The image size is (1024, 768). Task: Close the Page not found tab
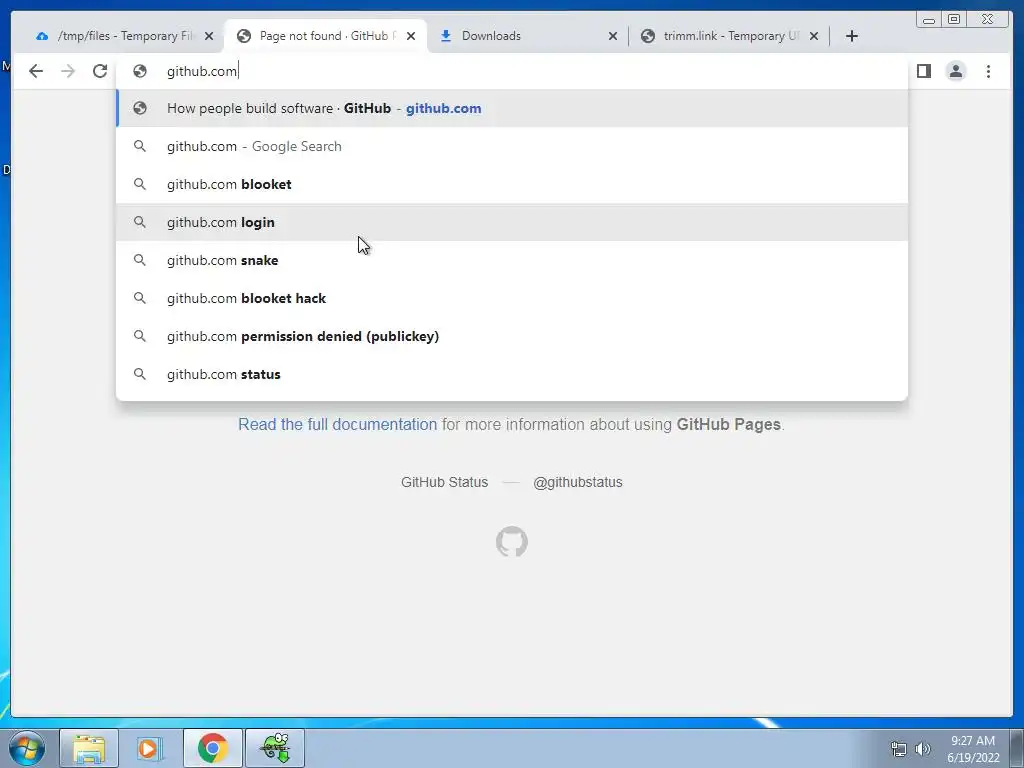click(411, 36)
